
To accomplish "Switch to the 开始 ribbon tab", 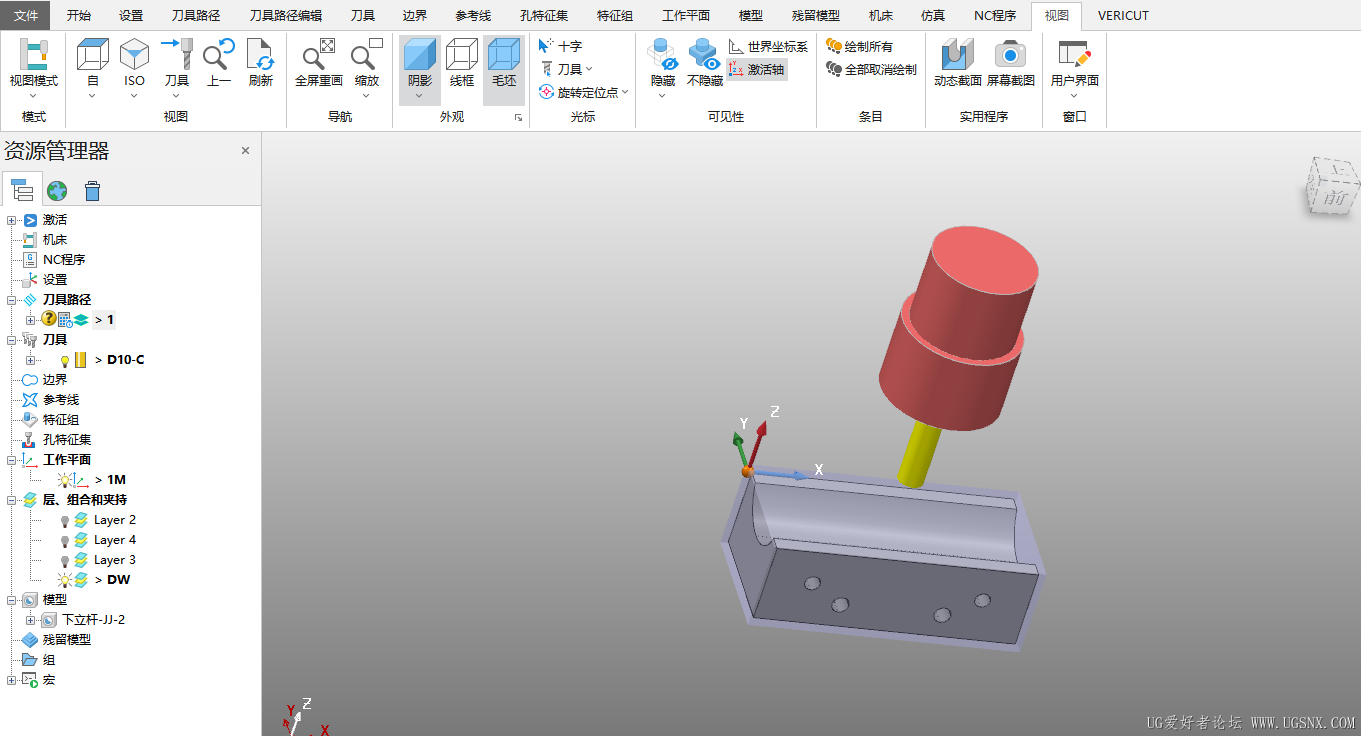I will click(79, 15).
